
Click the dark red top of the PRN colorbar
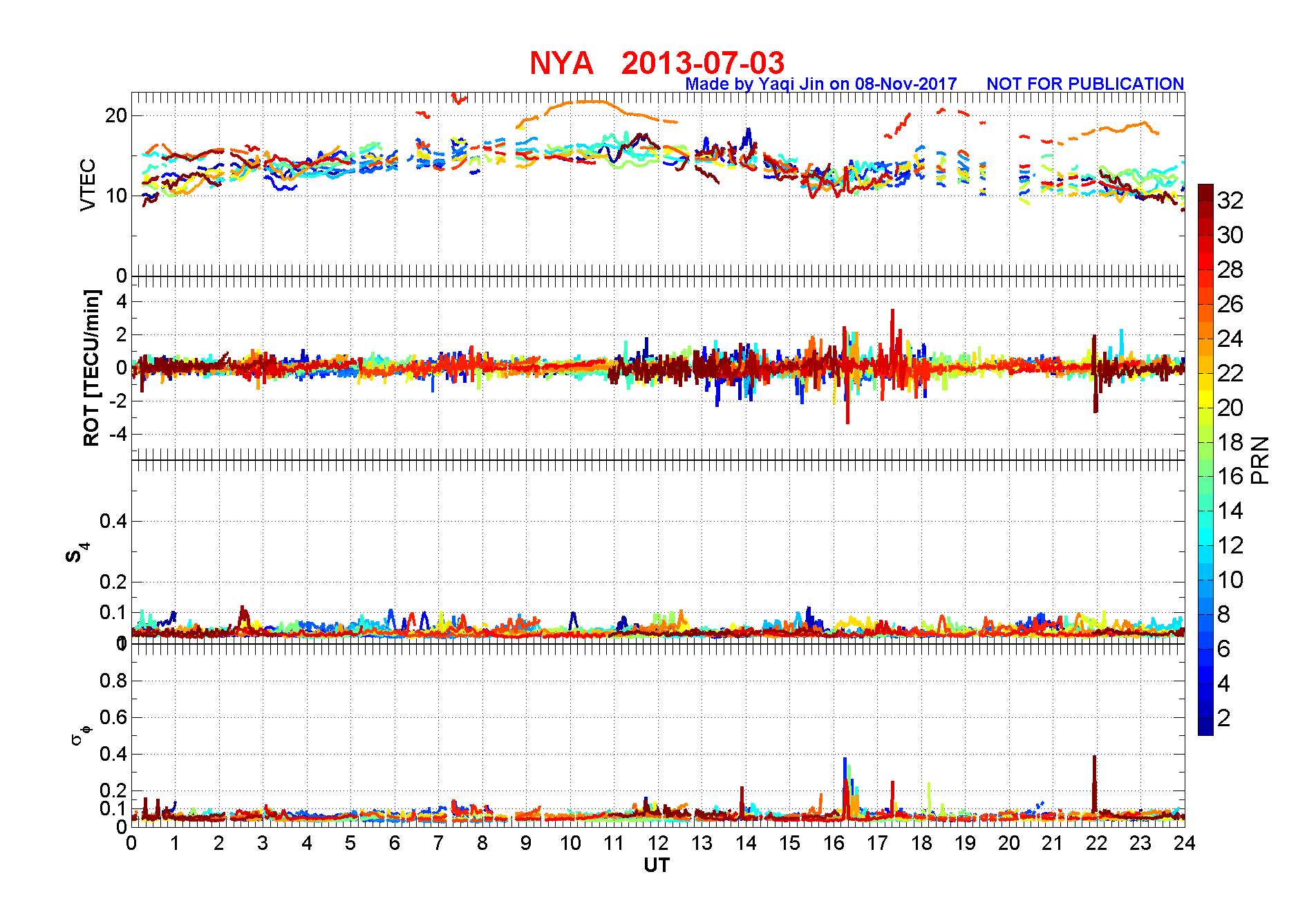tap(1205, 192)
